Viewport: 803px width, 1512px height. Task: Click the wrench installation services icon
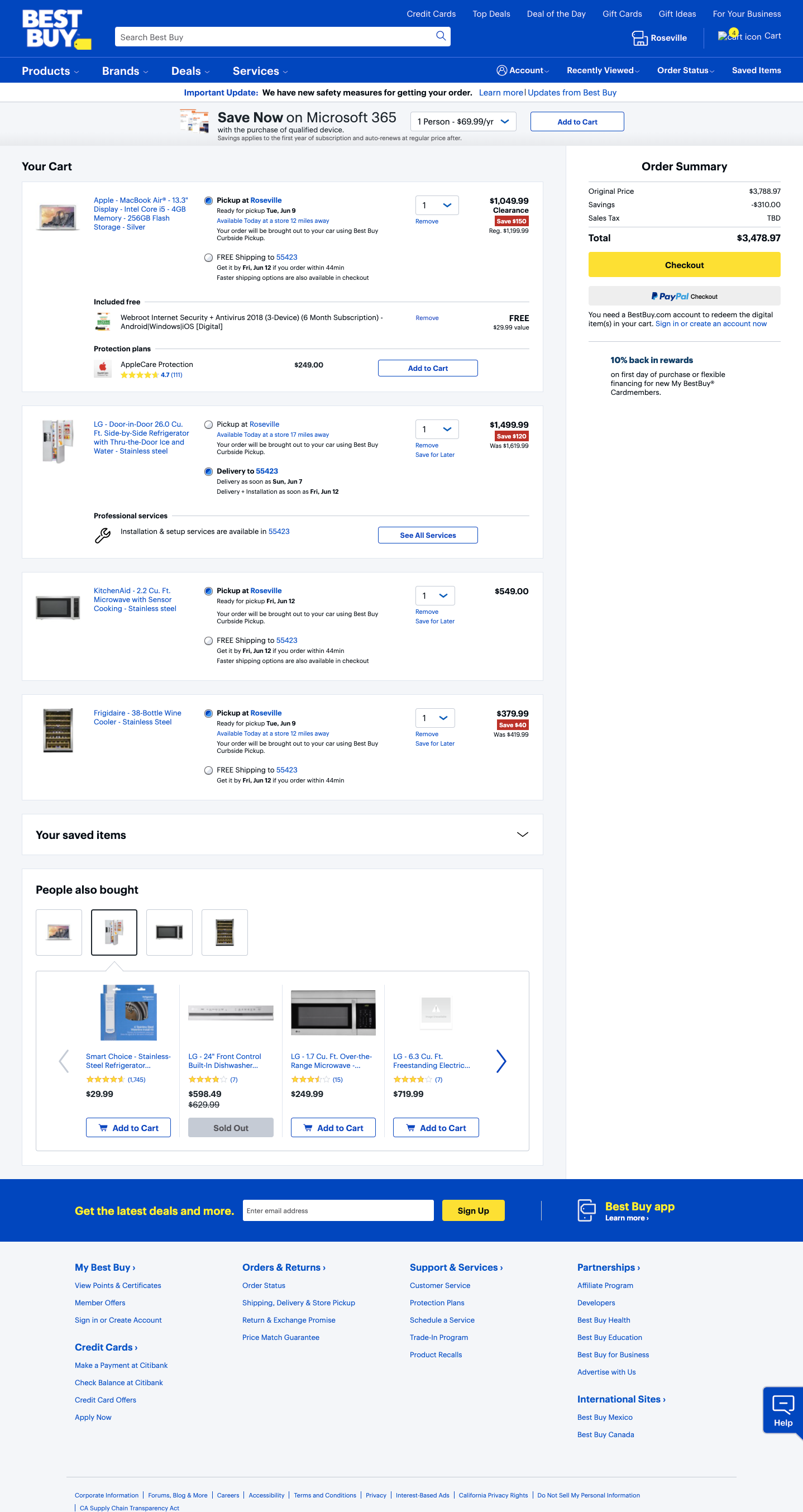103,535
